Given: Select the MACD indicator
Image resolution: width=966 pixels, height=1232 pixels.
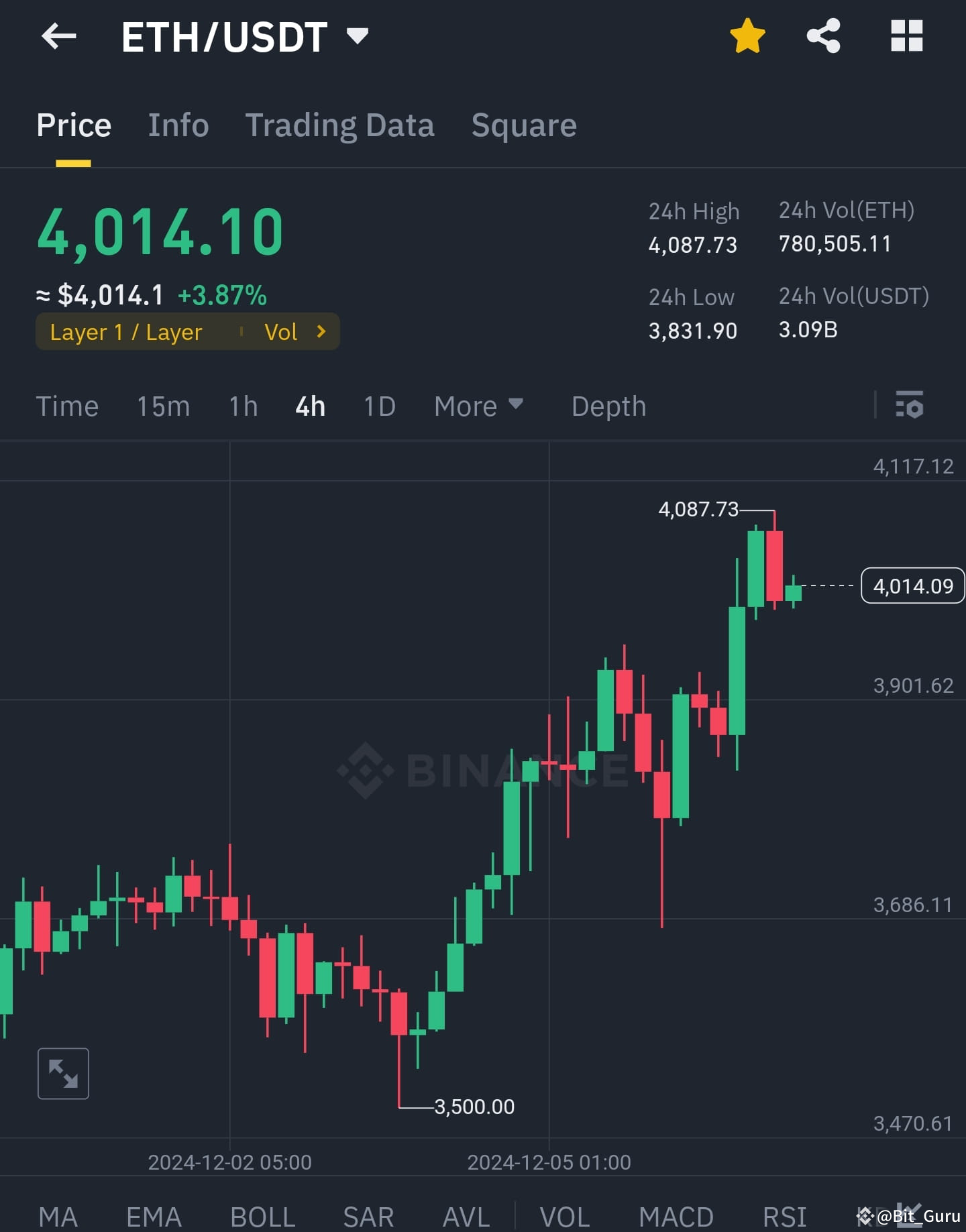Looking at the screenshot, I should pyautogui.click(x=676, y=1215).
